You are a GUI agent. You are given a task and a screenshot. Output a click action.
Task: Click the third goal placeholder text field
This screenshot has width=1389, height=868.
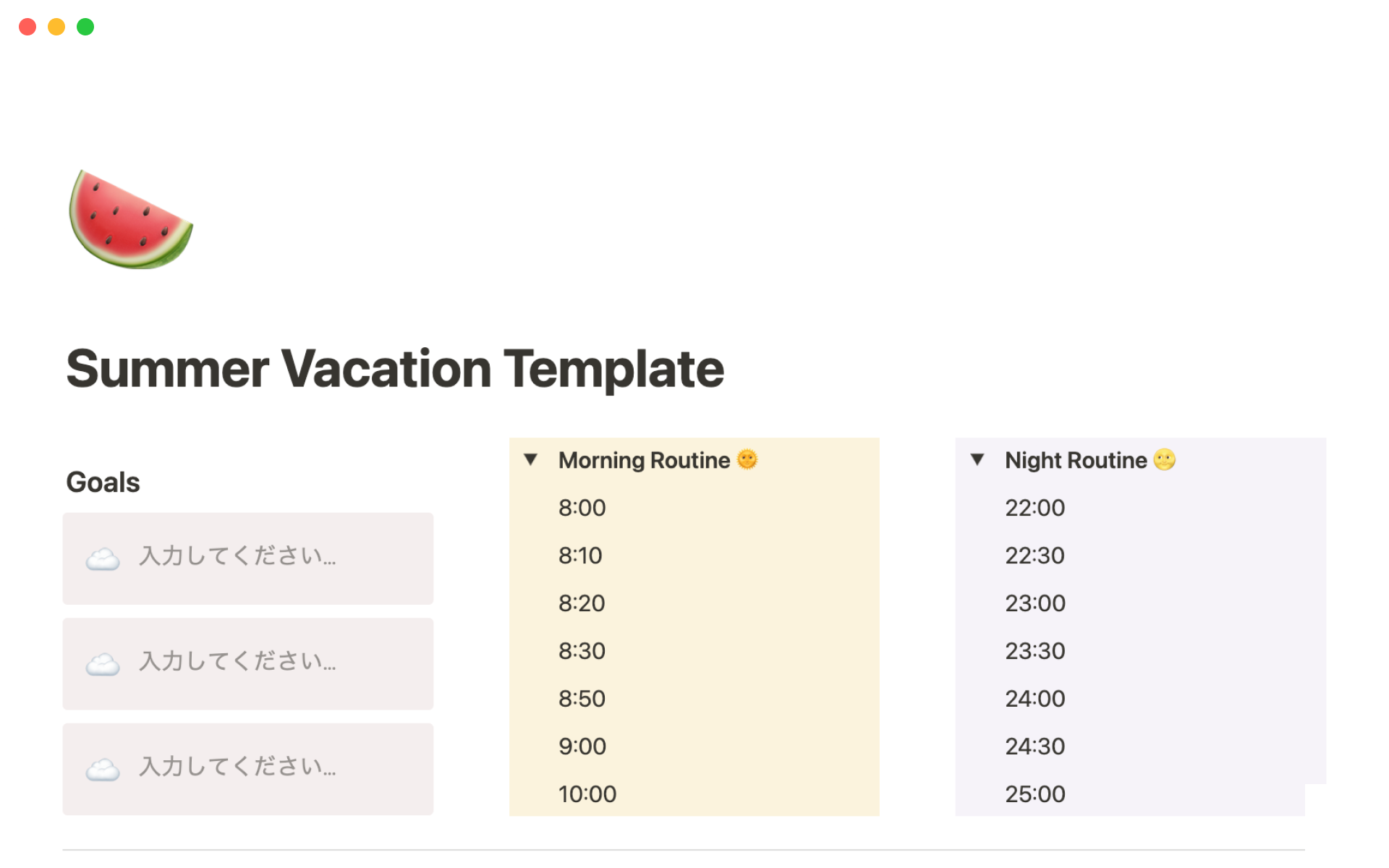pos(237,767)
